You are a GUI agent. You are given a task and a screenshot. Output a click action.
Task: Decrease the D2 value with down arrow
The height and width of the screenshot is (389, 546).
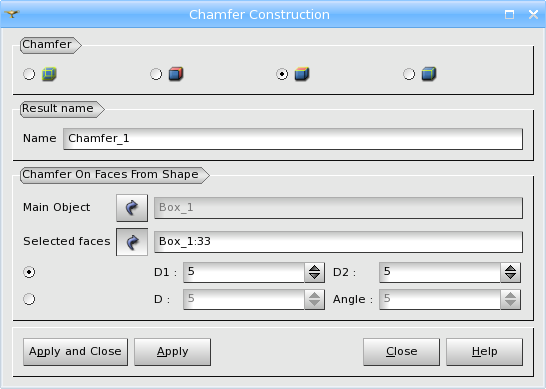pos(510,276)
